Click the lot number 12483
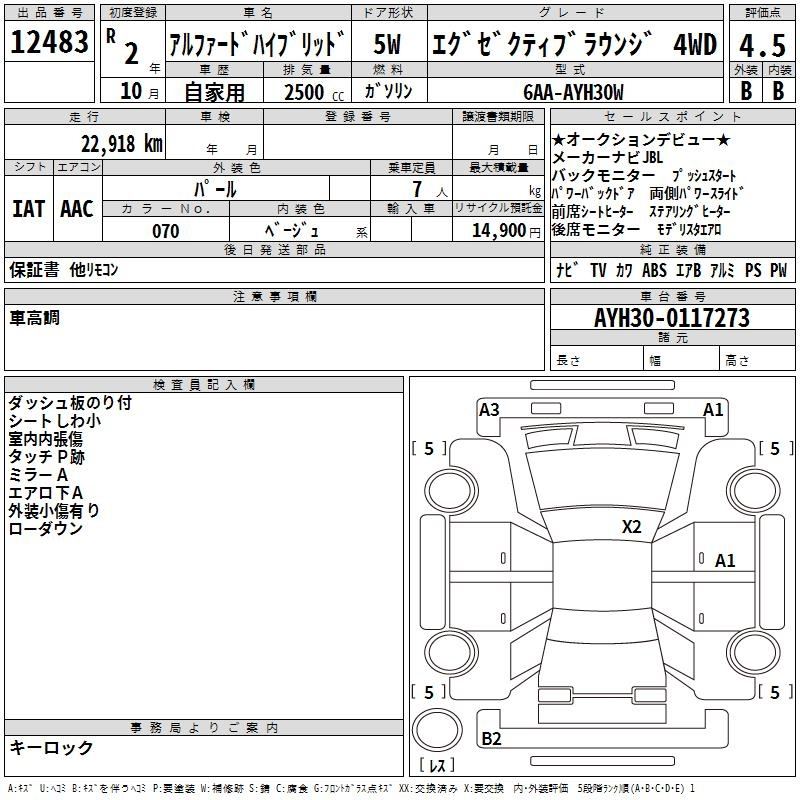The height and width of the screenshot is (800, 800). (49, 42)
